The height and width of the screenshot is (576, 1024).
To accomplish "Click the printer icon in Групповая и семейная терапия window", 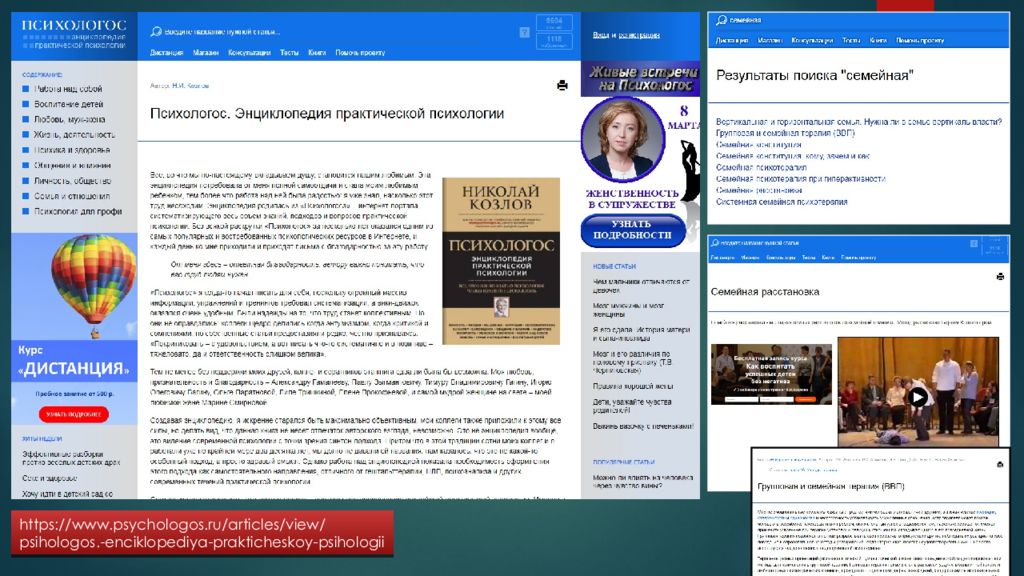I will pos(1000,464).
